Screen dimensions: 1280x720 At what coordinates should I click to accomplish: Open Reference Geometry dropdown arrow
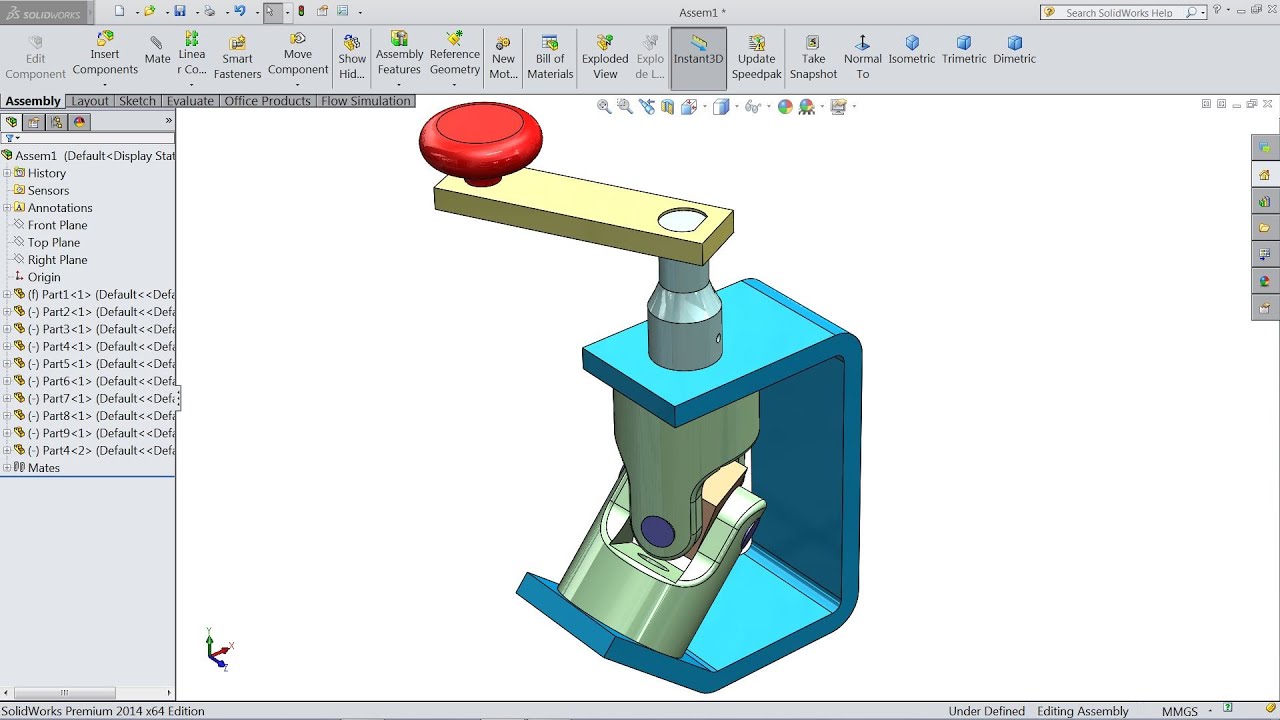point(455,85)
